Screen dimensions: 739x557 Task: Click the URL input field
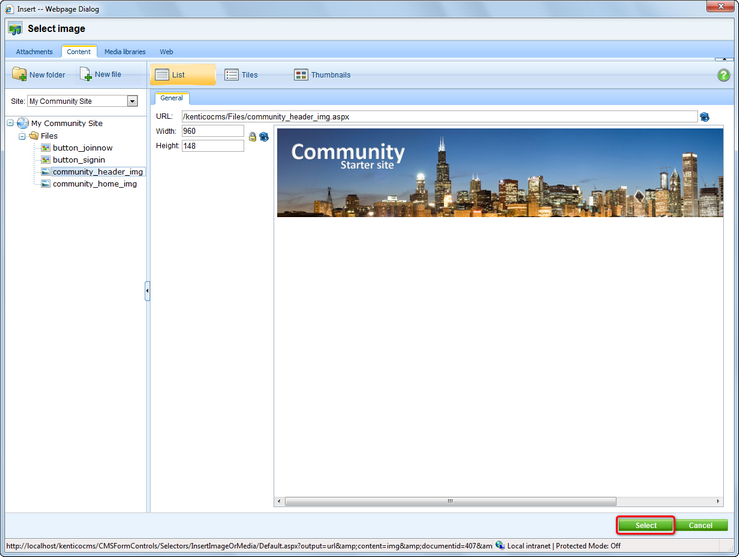(x=439, y=117)
